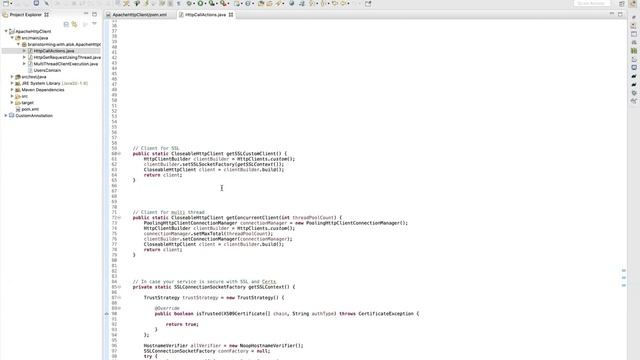Open Project Explorer view menu triangle
640x360 pixels.
click(x=94, y=24)
